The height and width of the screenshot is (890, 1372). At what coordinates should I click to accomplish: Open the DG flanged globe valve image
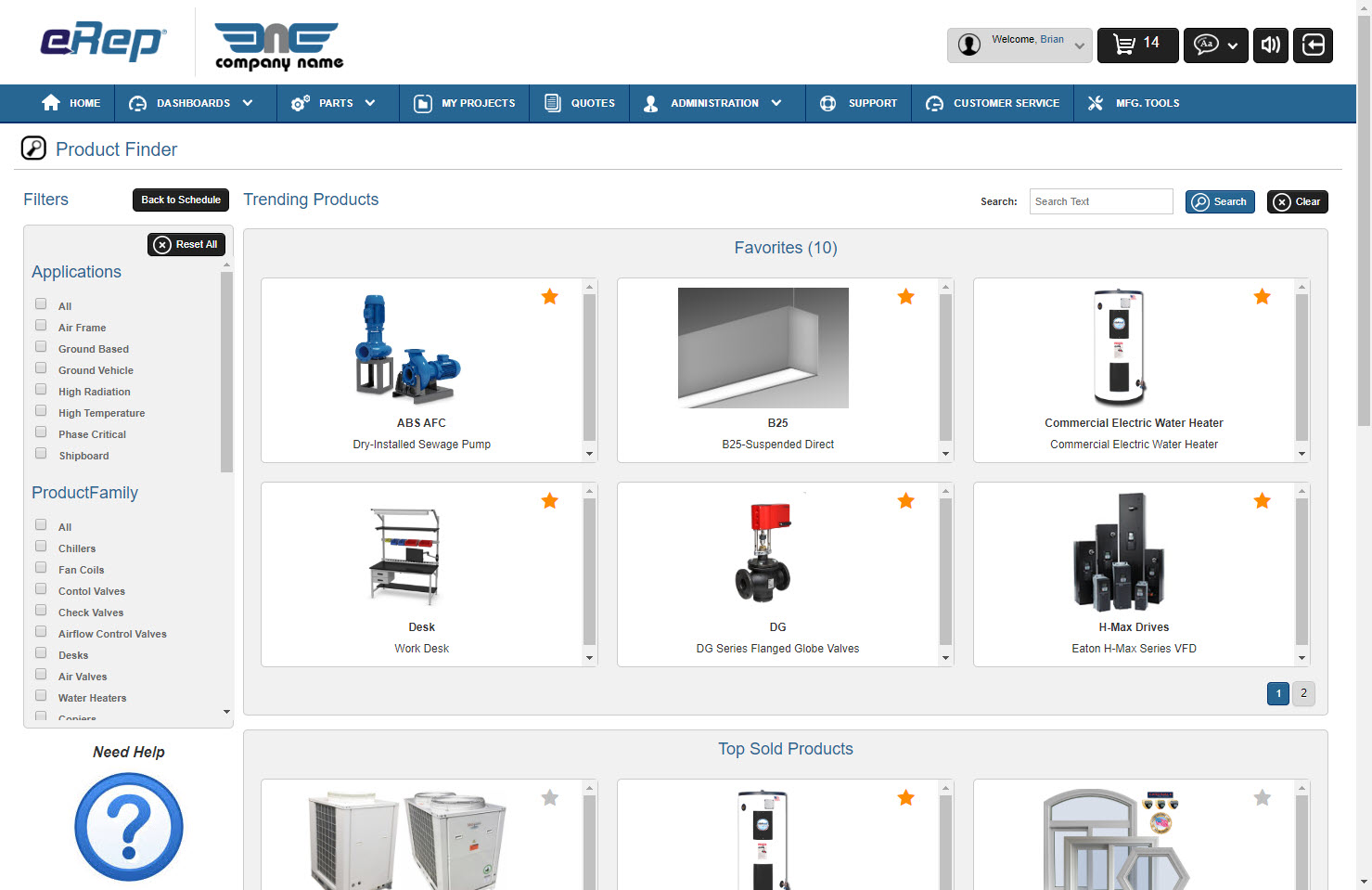(x=763, y=554)
